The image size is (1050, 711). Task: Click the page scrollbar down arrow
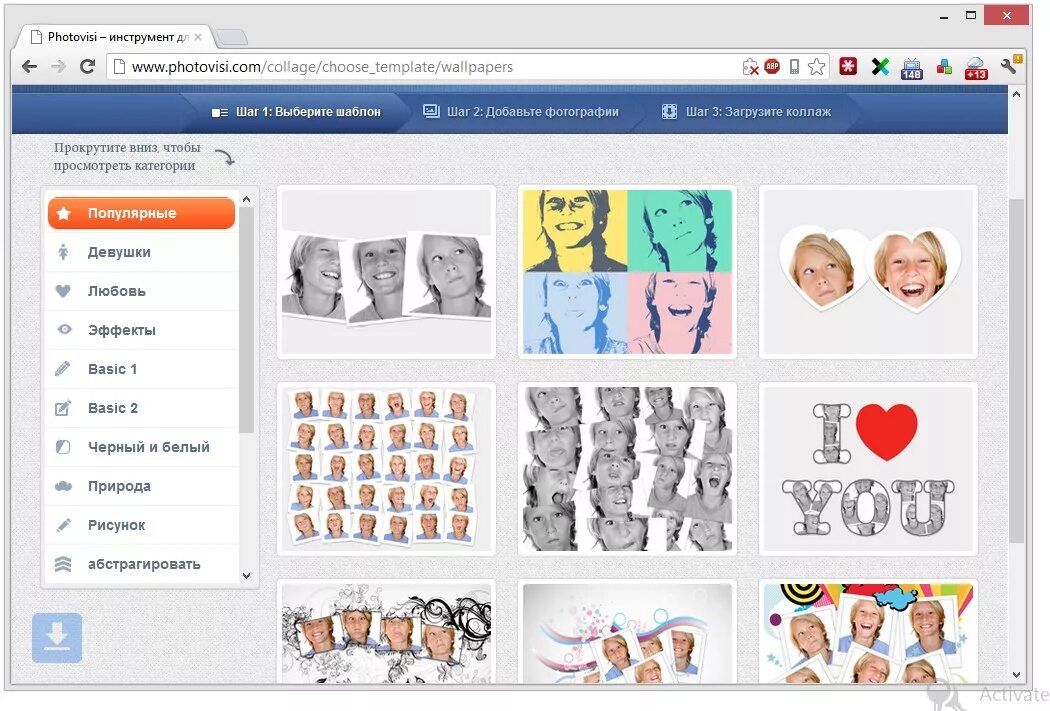pyautogui.click(x=1016, y=675)
